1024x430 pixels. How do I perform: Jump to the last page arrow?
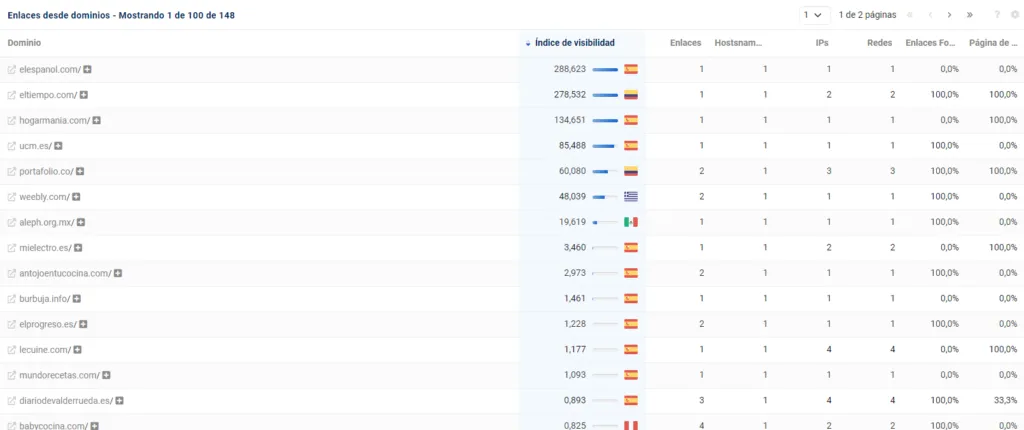coord(970,15)
